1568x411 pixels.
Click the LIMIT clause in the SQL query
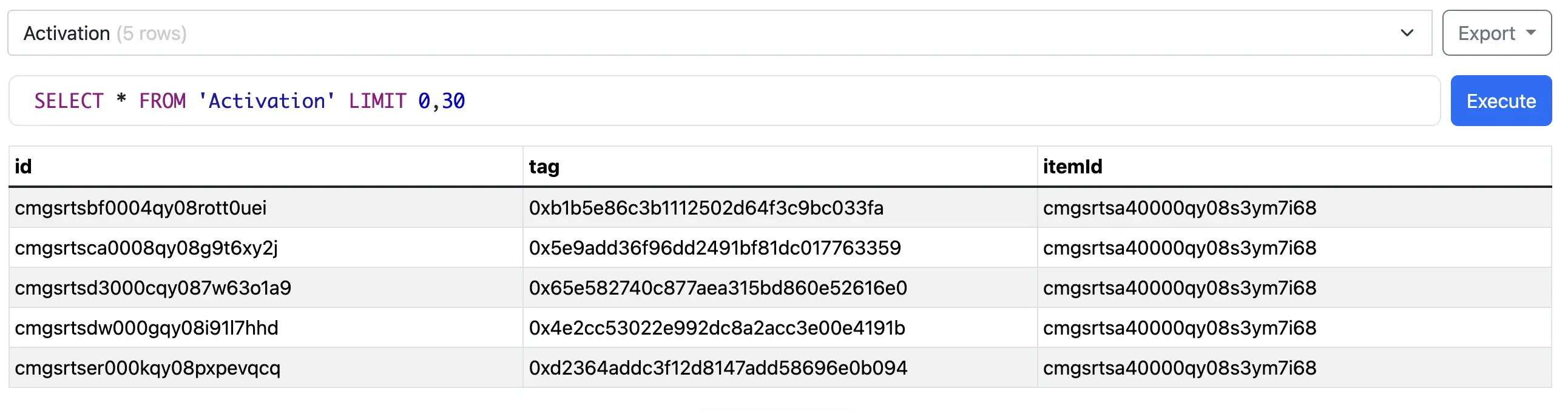[x=379, y=100]
